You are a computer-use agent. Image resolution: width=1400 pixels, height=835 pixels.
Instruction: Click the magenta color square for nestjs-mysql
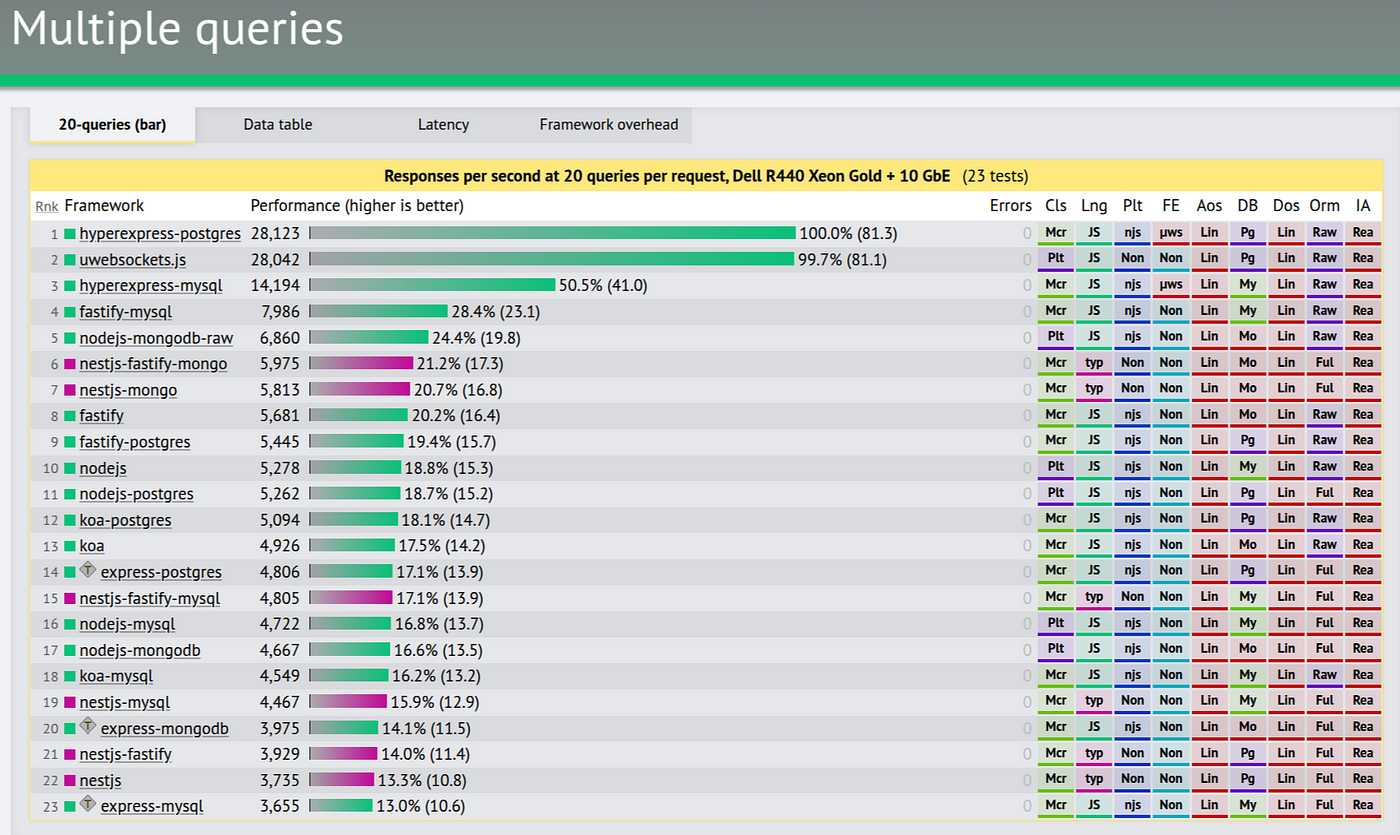(70, 701)
